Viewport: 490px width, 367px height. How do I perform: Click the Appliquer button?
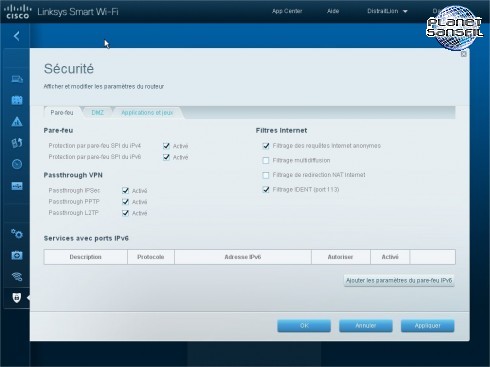coord(427,326)
